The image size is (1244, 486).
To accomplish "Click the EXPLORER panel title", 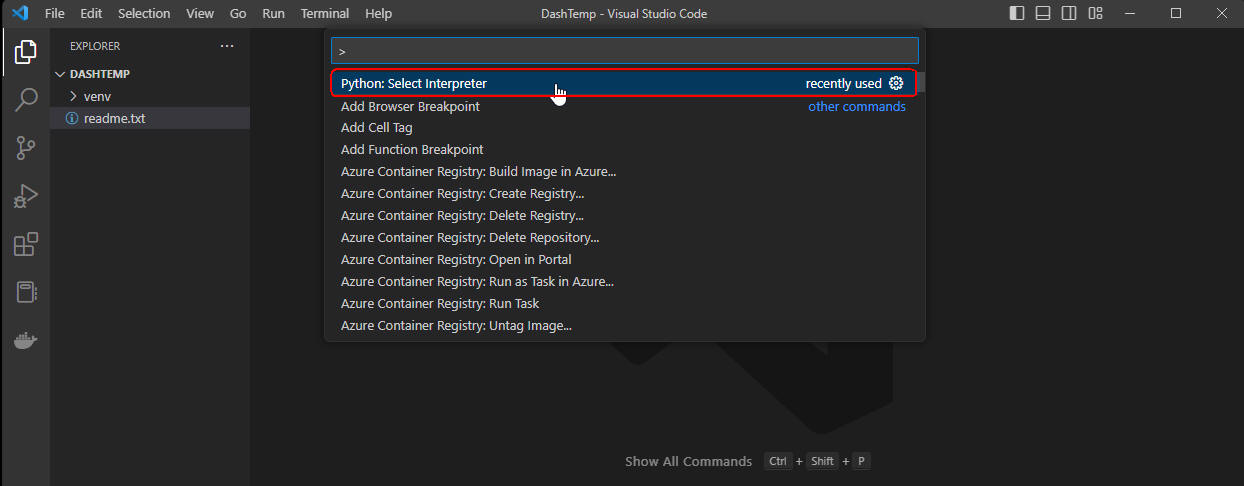I will click(95, 46).
